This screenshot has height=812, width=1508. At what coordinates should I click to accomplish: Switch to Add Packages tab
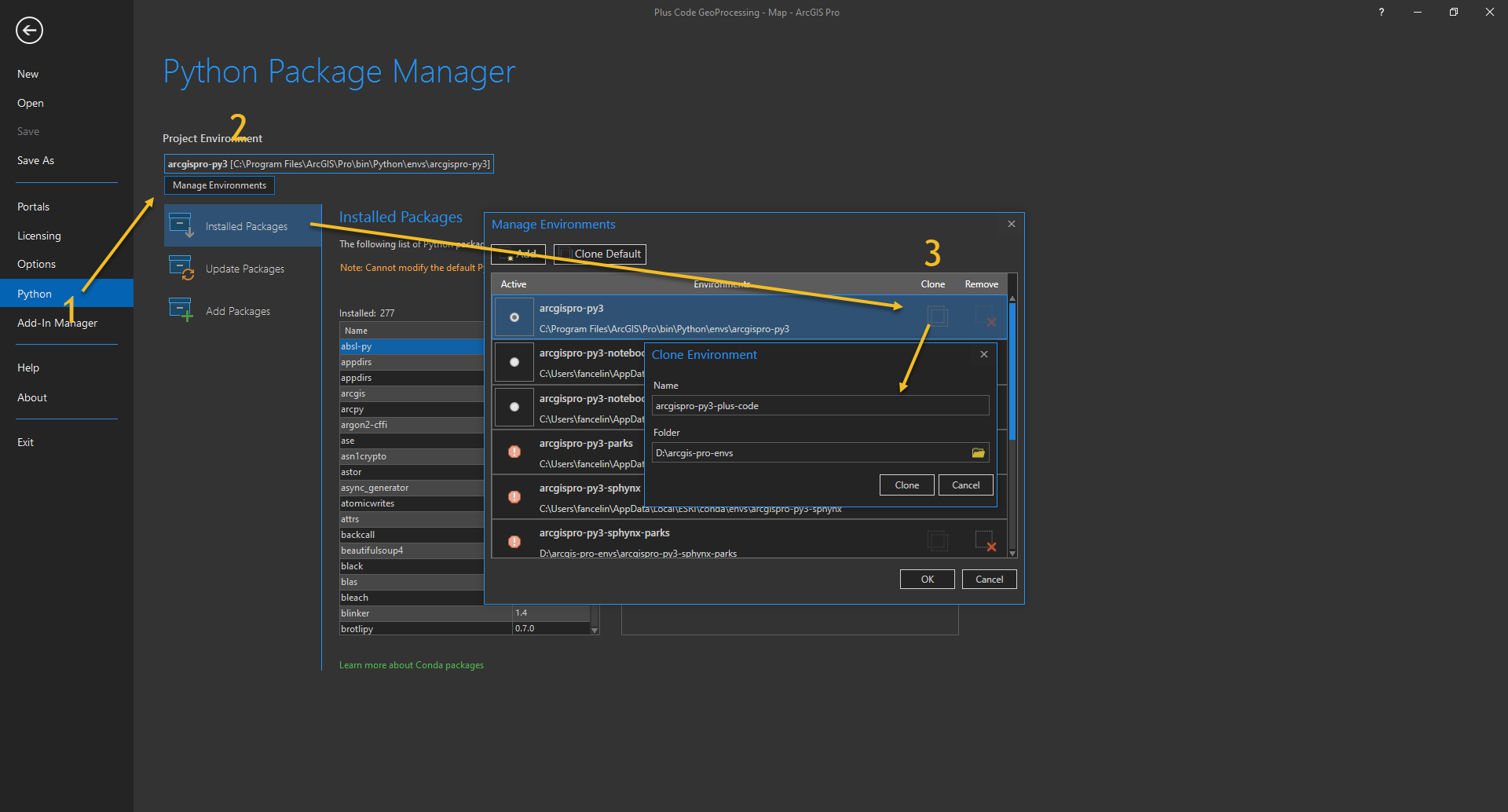point(243,311)
